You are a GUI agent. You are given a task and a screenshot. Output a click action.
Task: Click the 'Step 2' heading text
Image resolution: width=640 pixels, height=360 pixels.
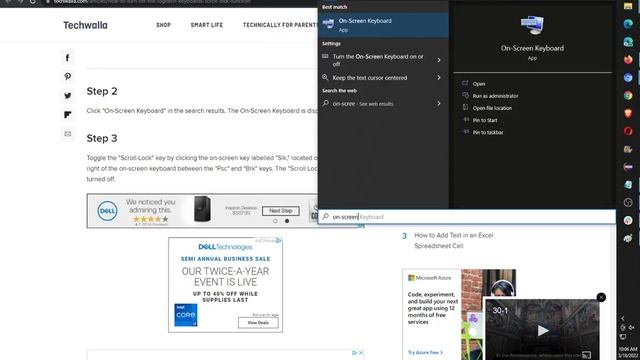102,91
